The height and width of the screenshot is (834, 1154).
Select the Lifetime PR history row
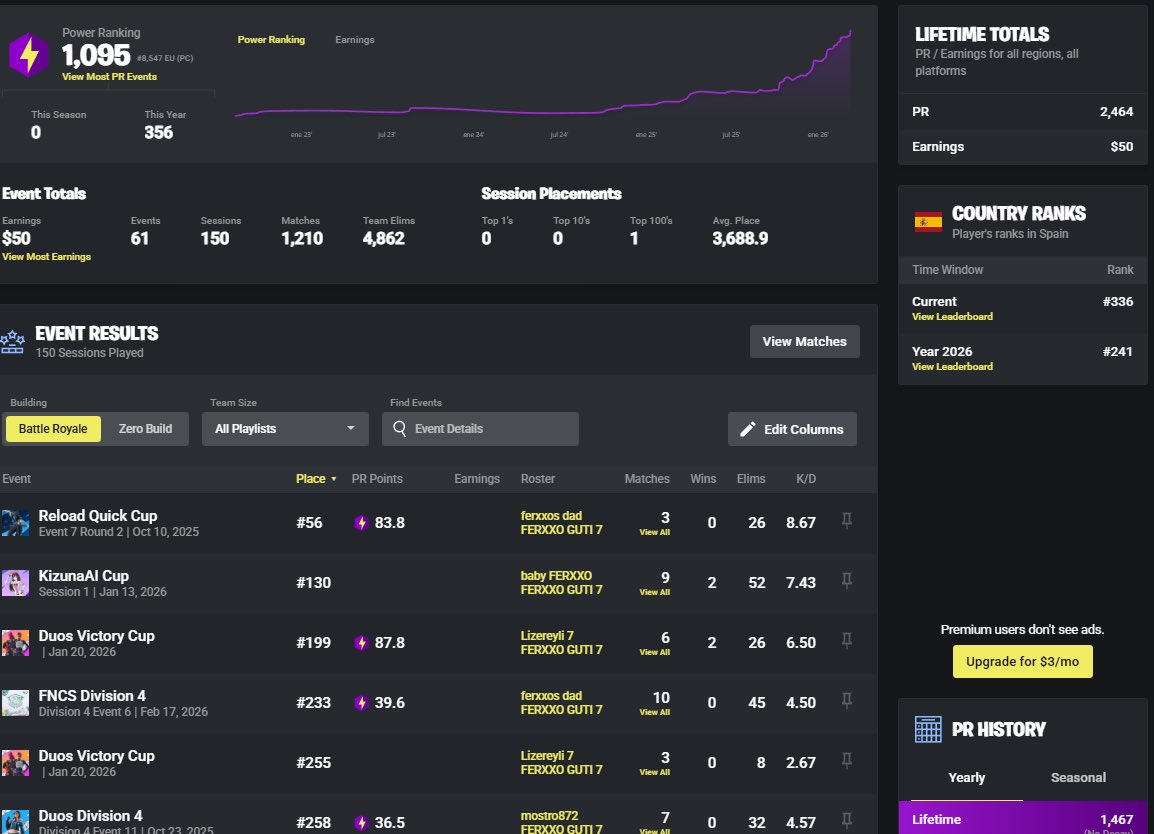(1022, 819)
